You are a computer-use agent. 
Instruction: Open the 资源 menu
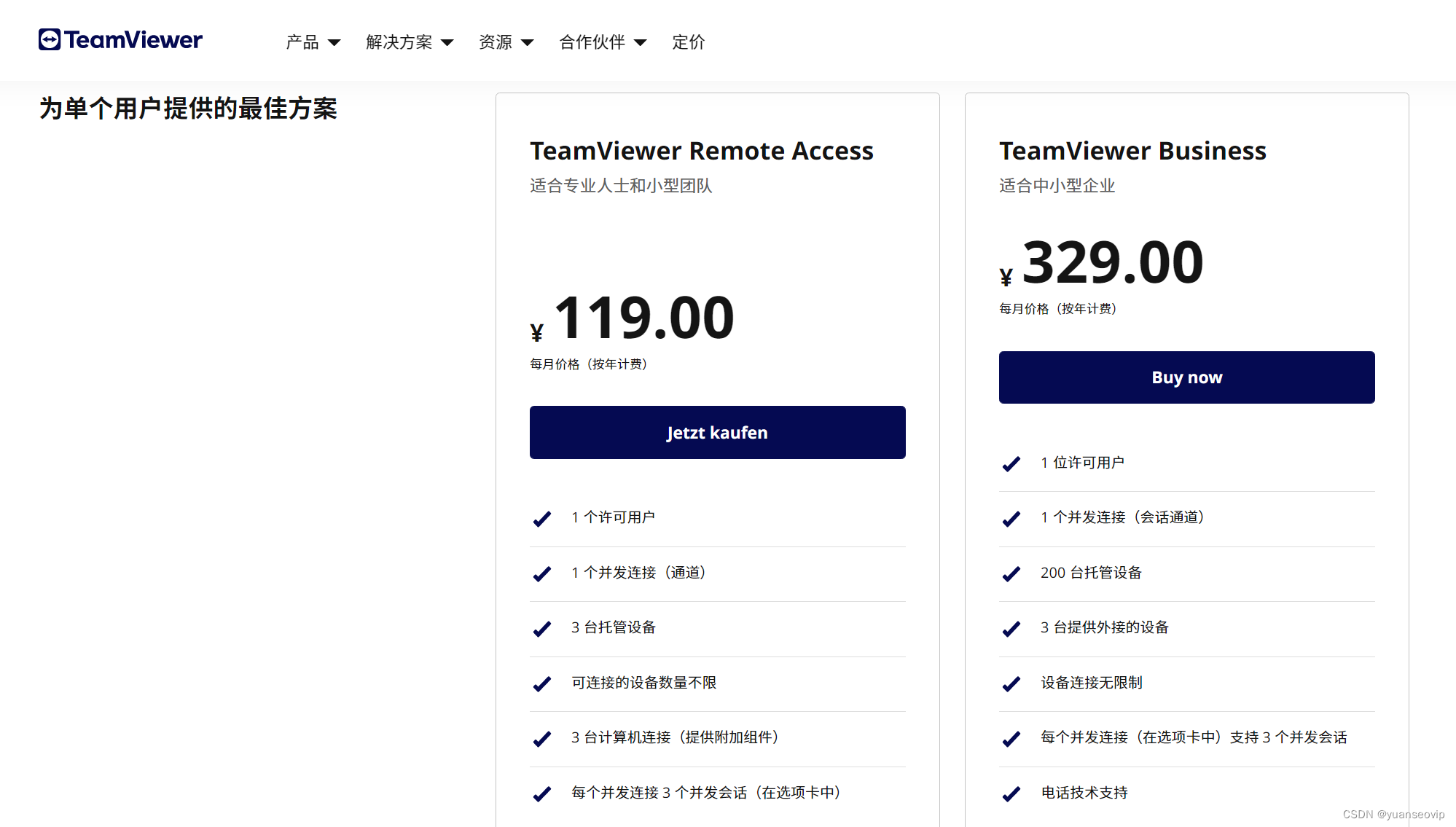click(496, 42)
